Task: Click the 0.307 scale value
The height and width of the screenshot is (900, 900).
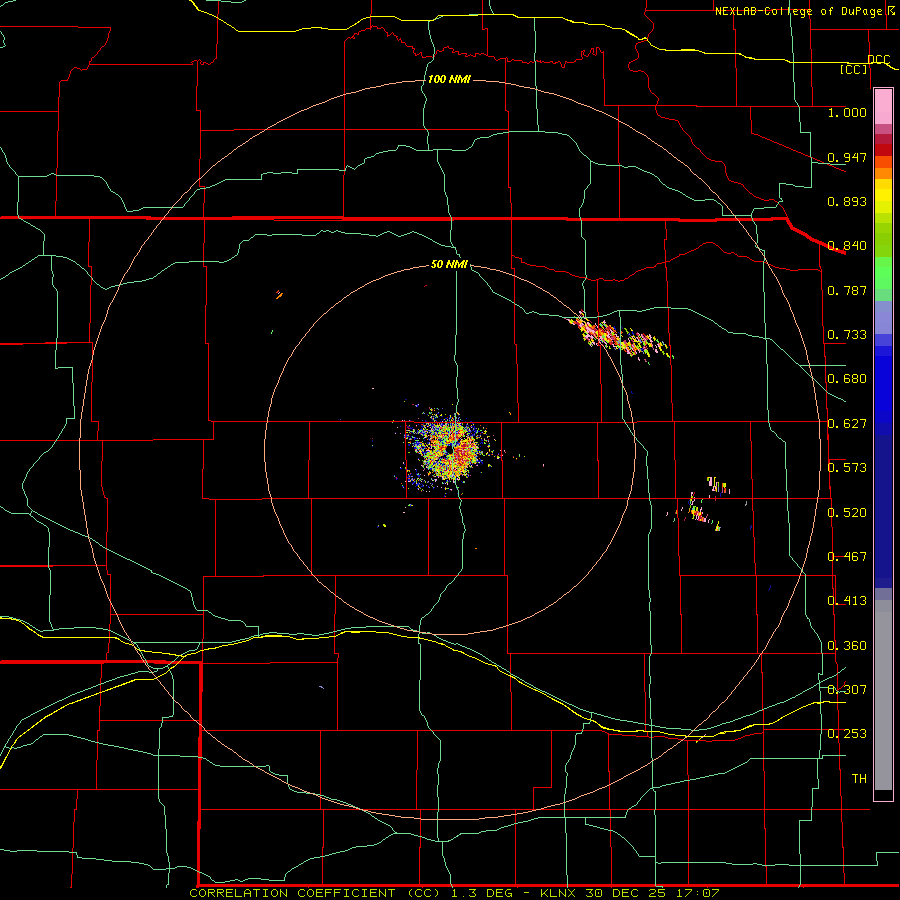Action: 847,689
